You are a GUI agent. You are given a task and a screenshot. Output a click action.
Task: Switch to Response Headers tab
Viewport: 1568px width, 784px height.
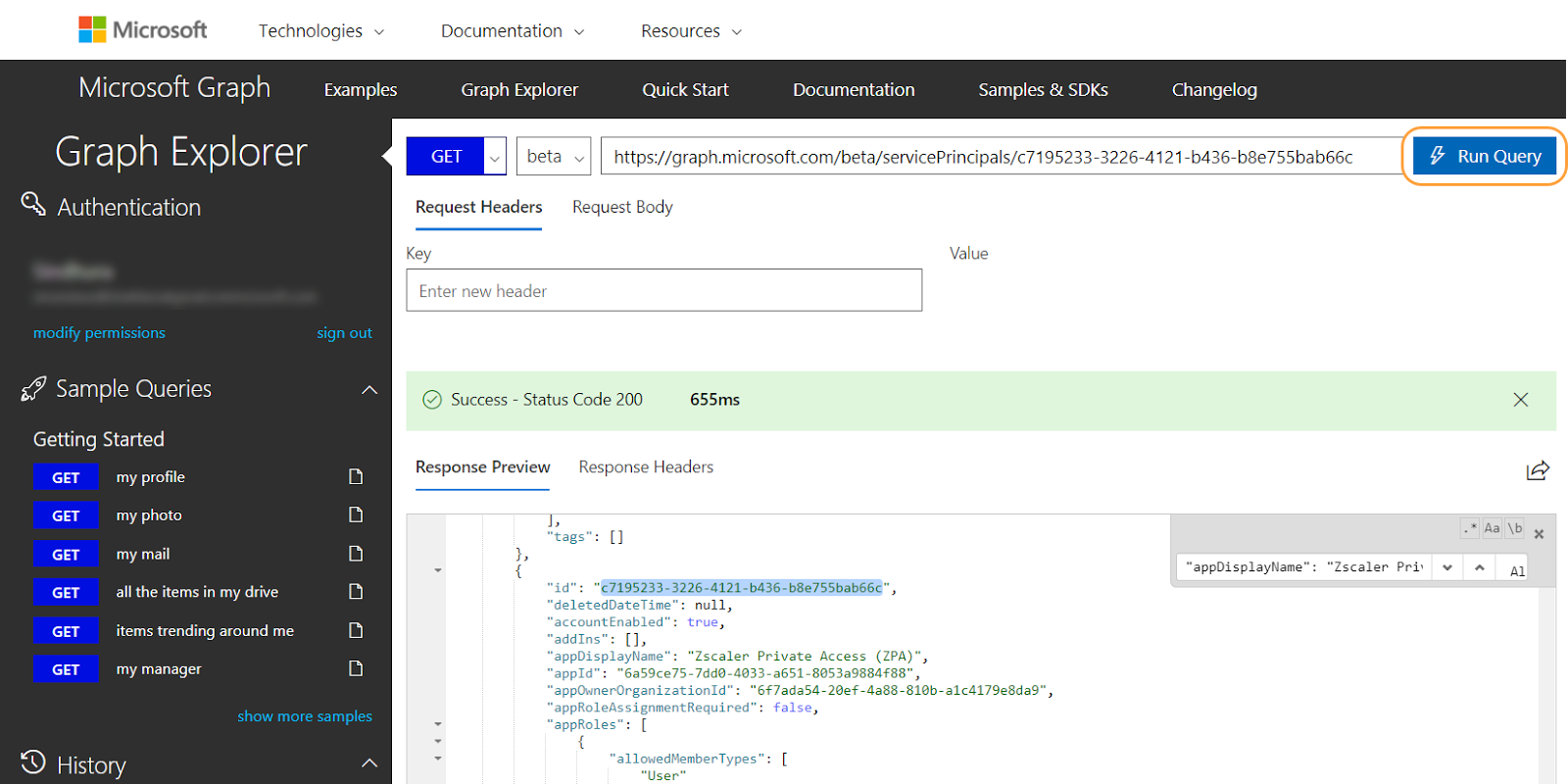click(x=646, y=466)
